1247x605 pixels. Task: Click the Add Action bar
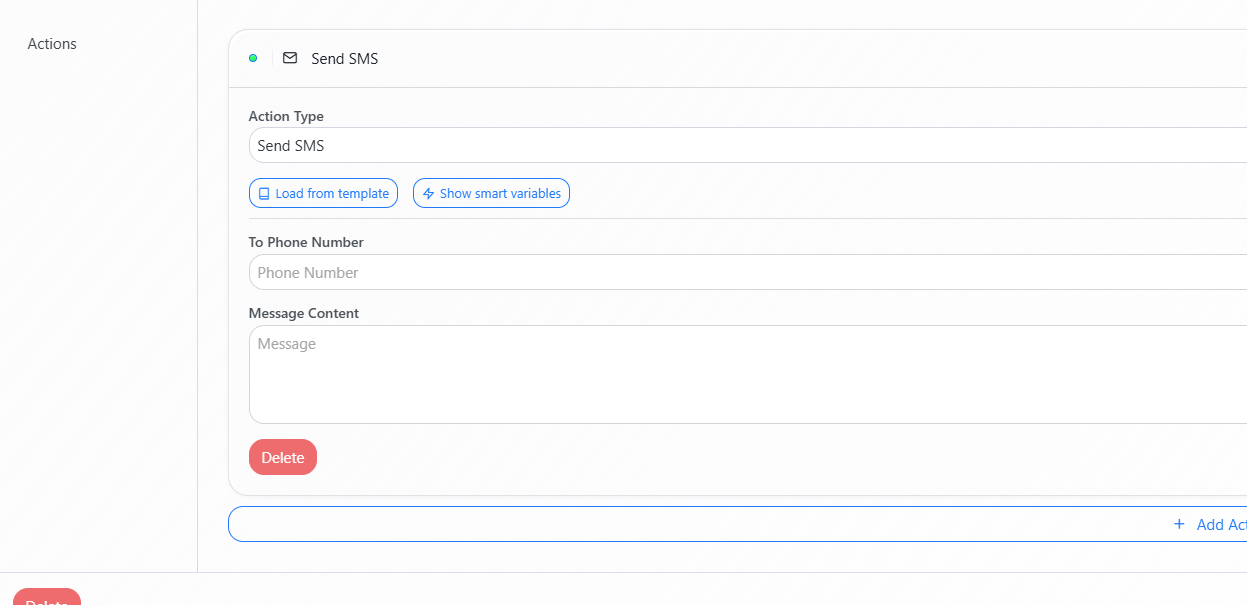pos(737,524)
